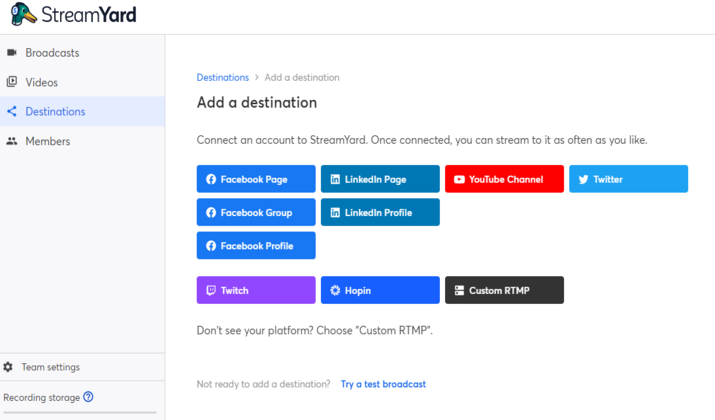Connect a Facebook Group destination
Screen dimensions: 715x420
[x=256, y=212]
